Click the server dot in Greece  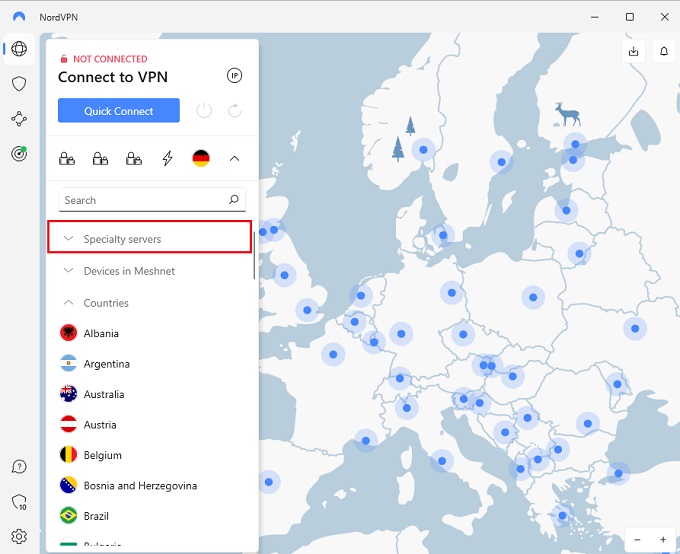(562, 515)
